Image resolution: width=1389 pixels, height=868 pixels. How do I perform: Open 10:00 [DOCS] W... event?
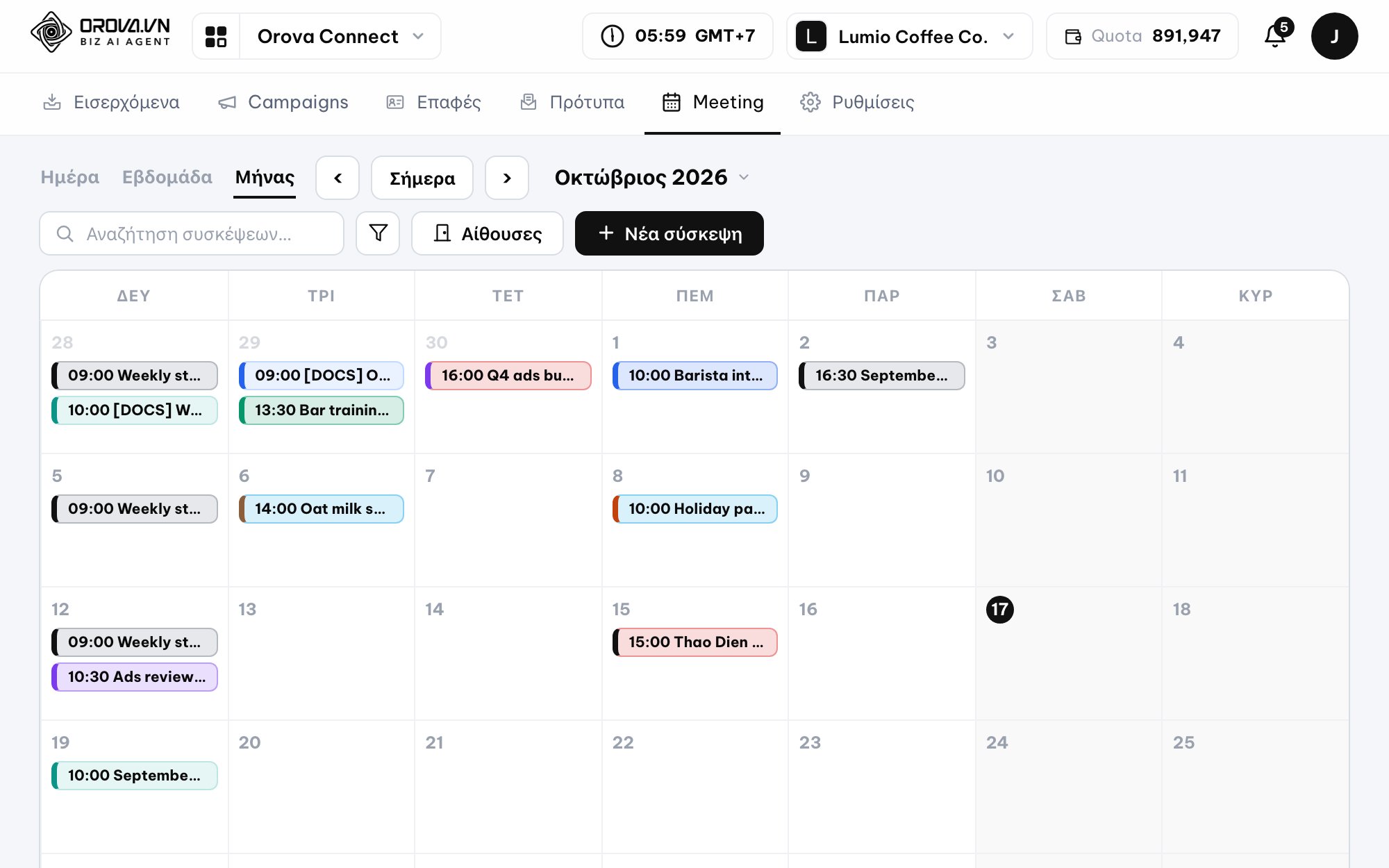[x=135, y=410]
